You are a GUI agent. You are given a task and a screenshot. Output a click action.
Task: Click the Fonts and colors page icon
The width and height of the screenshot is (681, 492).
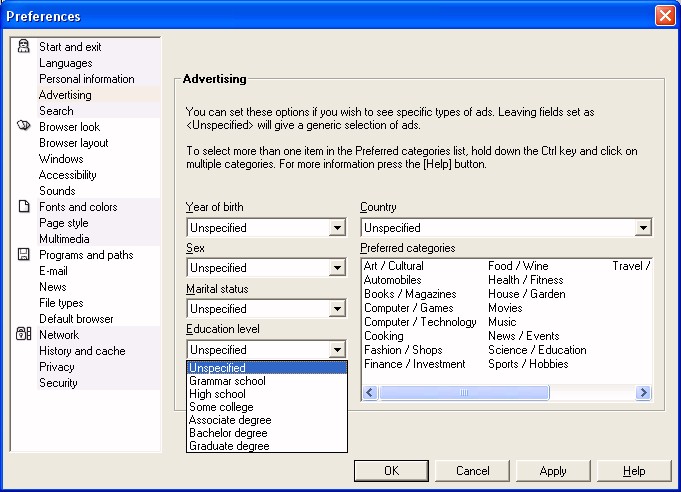click(x=24, y=207)
